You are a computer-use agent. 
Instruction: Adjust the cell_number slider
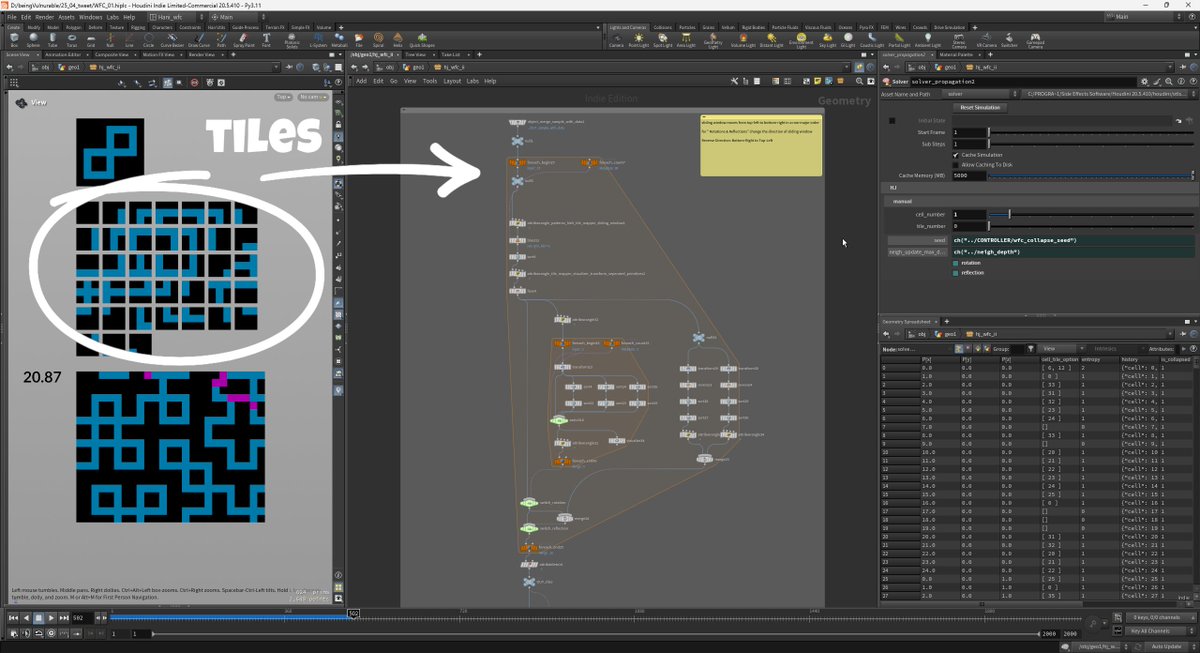tap(1090, 214)
